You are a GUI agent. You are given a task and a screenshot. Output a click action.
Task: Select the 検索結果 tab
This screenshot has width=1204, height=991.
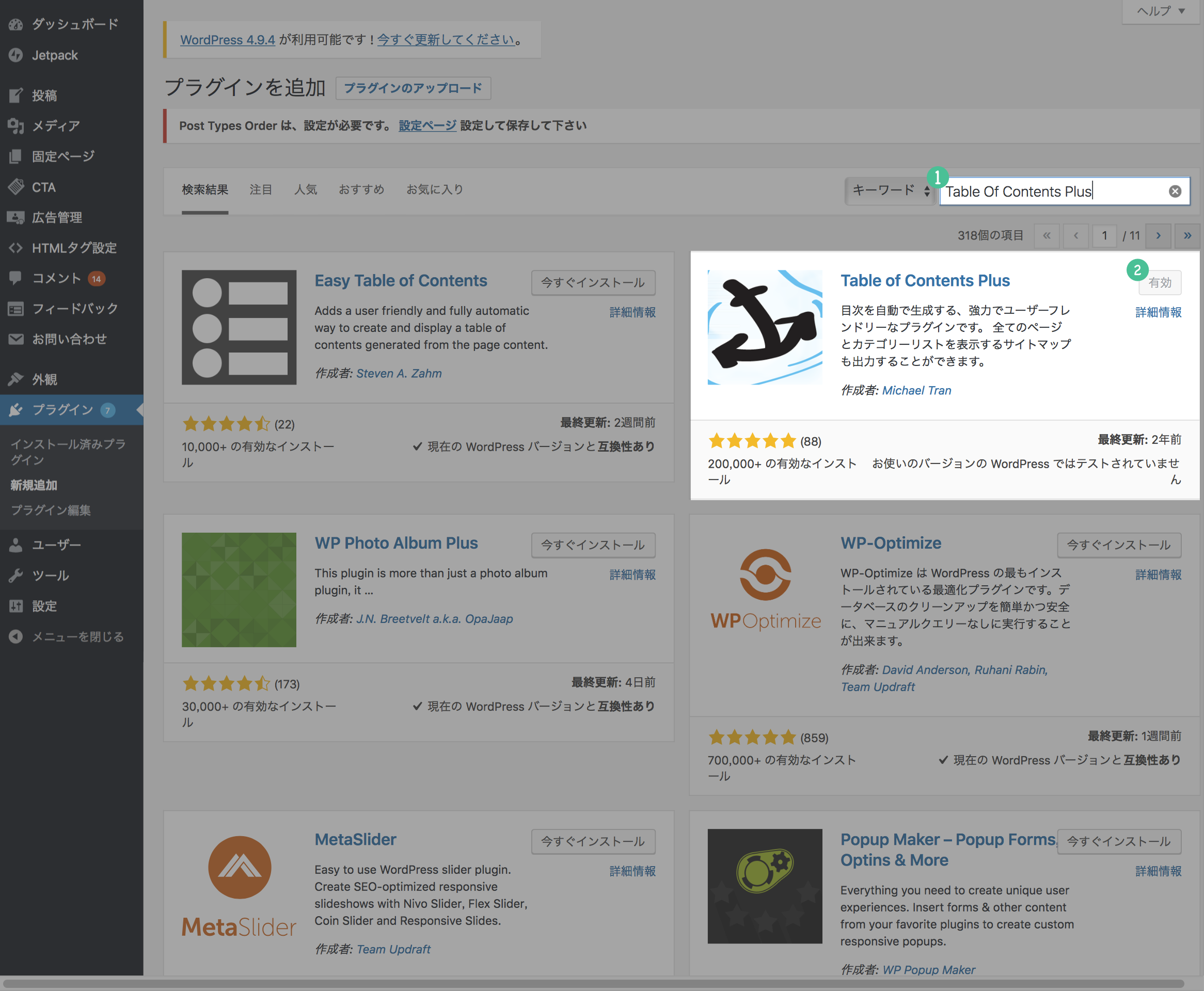tap(205, 189)
